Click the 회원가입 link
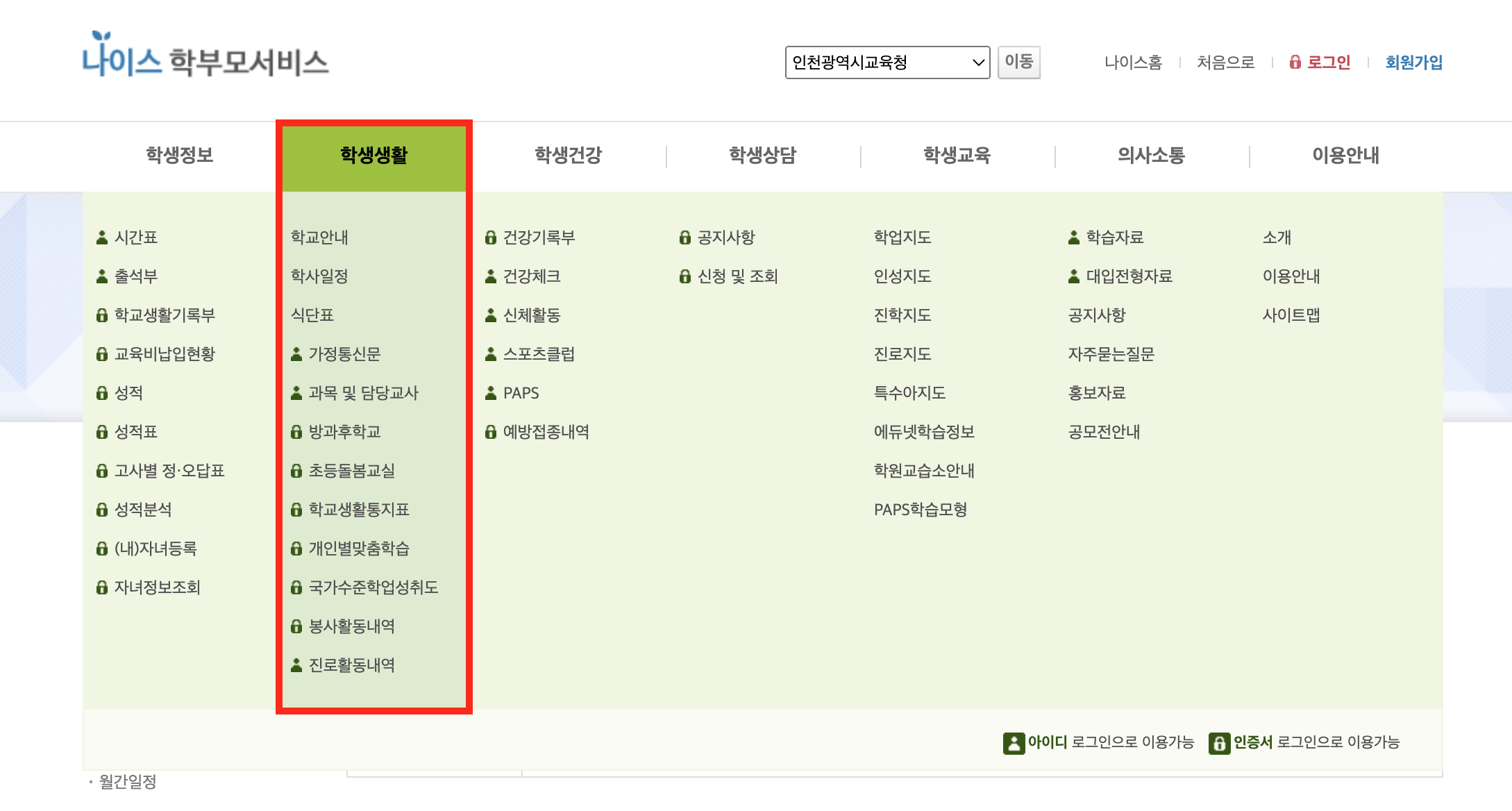The height and width of the screenshot is (811, 1512). tap(1413, 62)
